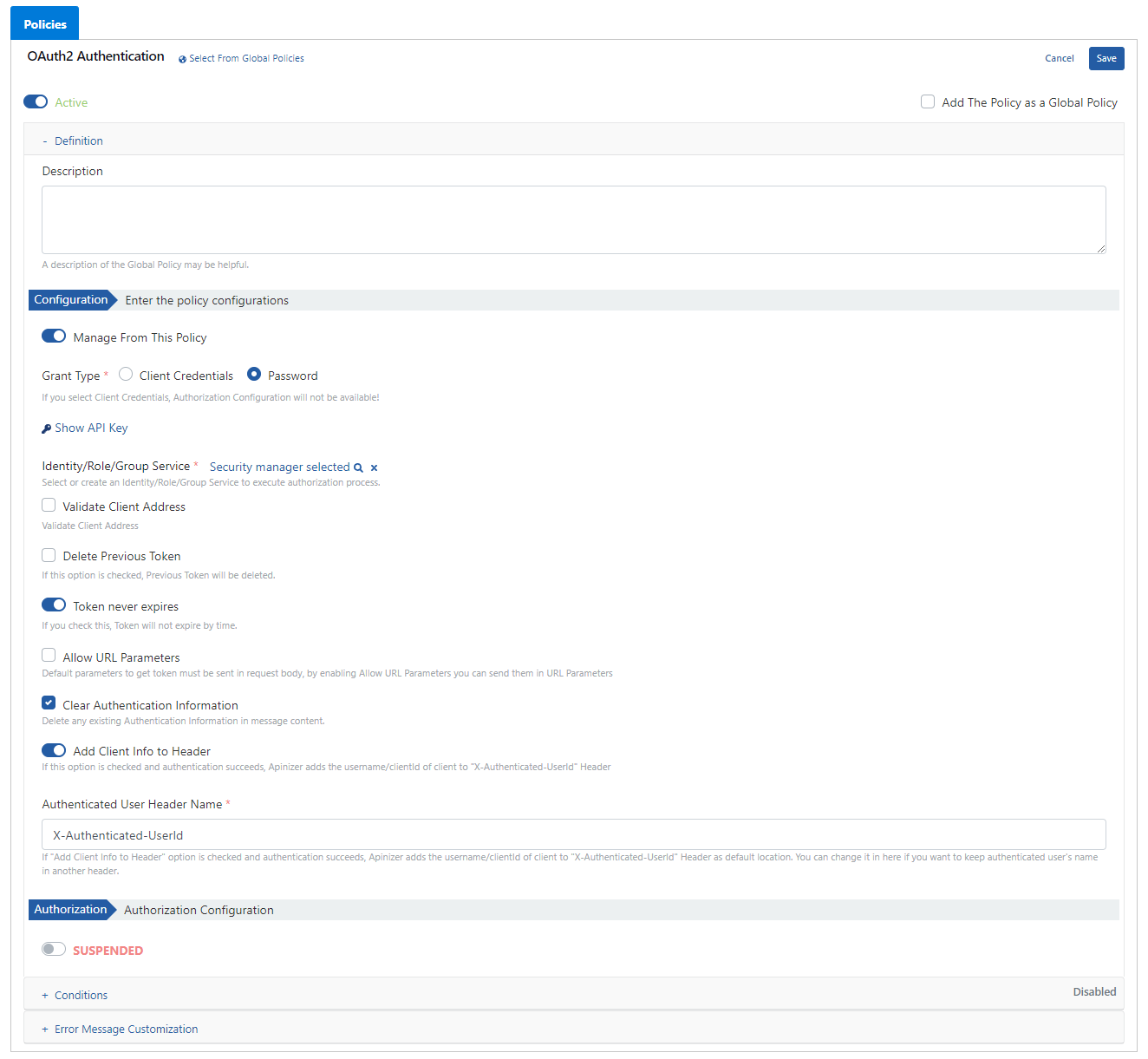Check Validate Client Address box

click(x=49, y=505)
